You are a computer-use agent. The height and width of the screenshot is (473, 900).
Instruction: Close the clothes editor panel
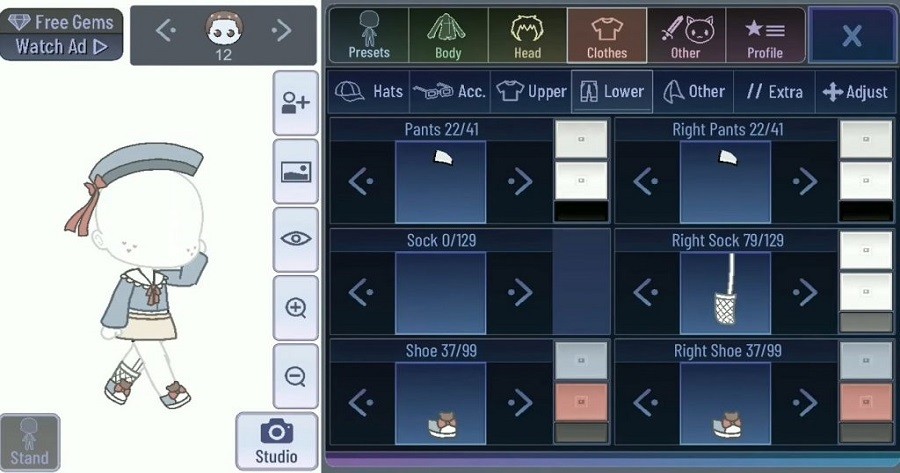pos(851,36)
